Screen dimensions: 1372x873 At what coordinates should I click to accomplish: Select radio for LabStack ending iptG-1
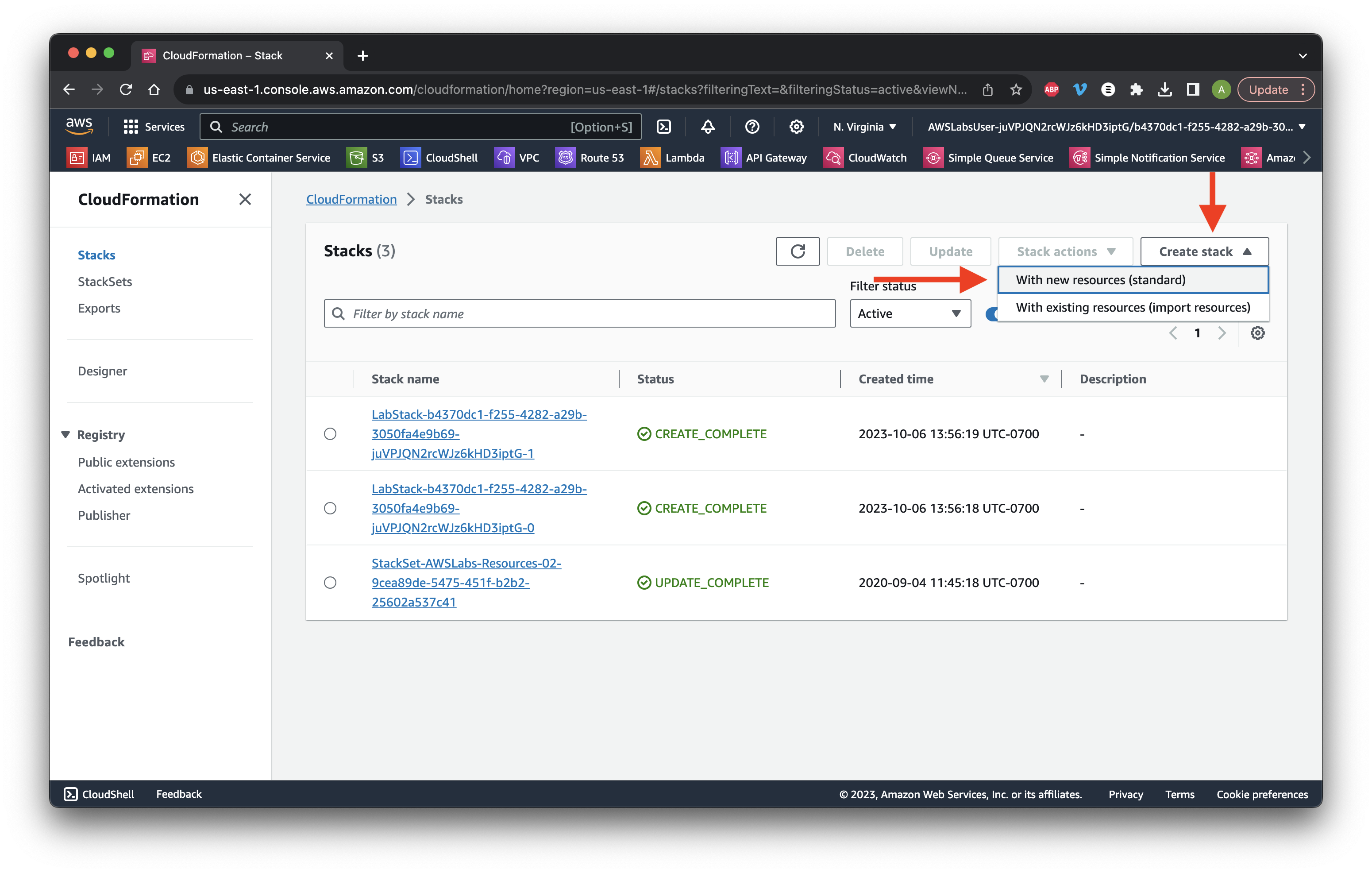[330, 434]
